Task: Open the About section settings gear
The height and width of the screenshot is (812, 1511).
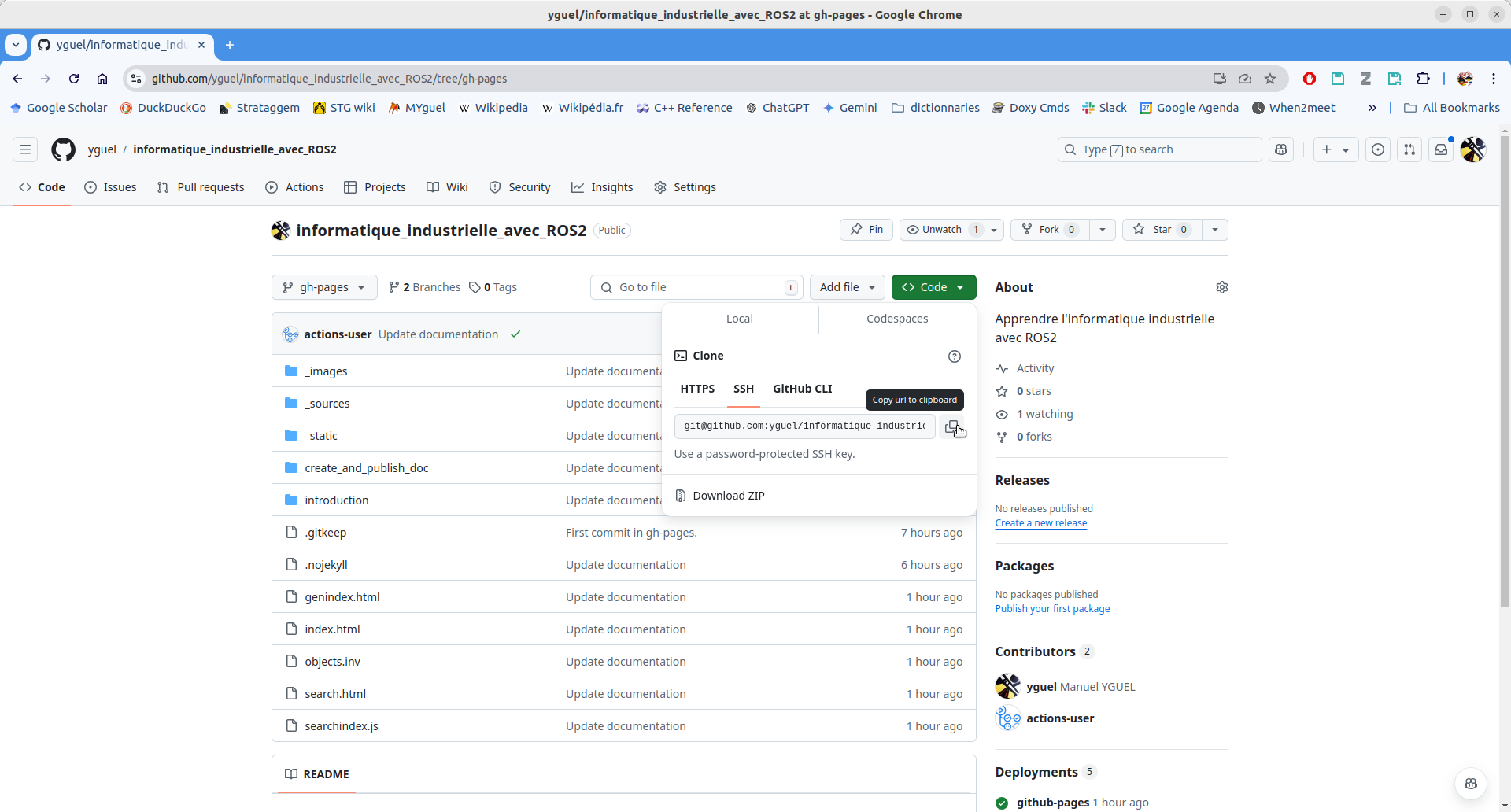Action: (1222, 287)
